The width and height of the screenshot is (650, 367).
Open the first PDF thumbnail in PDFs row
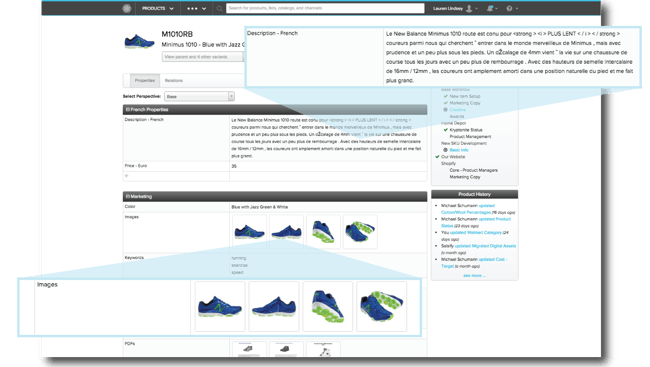[249, 349]
